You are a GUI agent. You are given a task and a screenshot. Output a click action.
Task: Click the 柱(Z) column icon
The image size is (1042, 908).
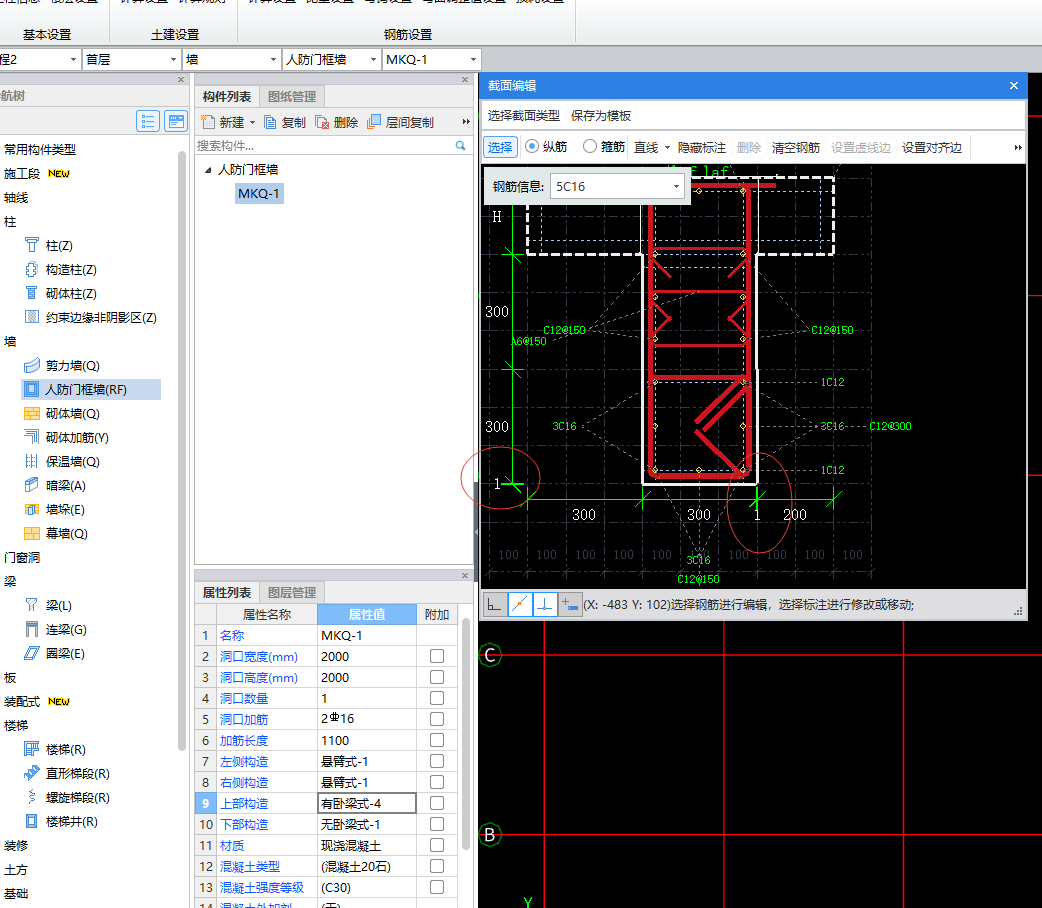(31, 245)
